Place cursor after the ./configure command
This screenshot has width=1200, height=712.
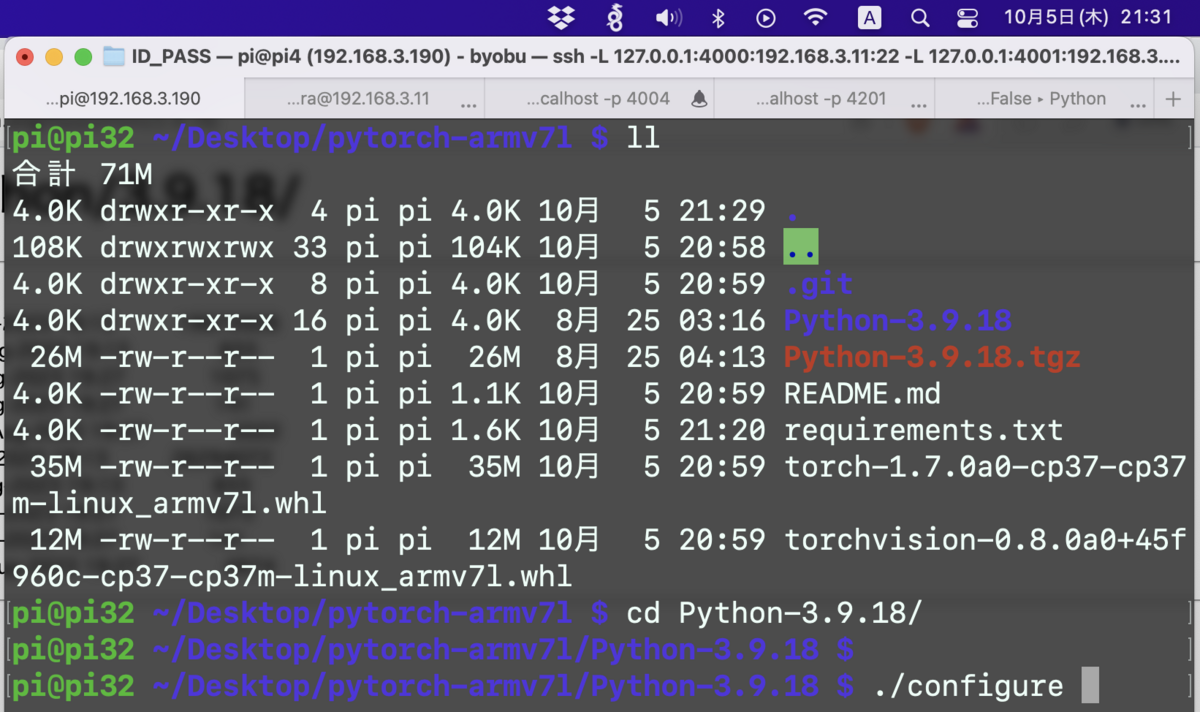pyautogui.click(x=1089, y=686)
